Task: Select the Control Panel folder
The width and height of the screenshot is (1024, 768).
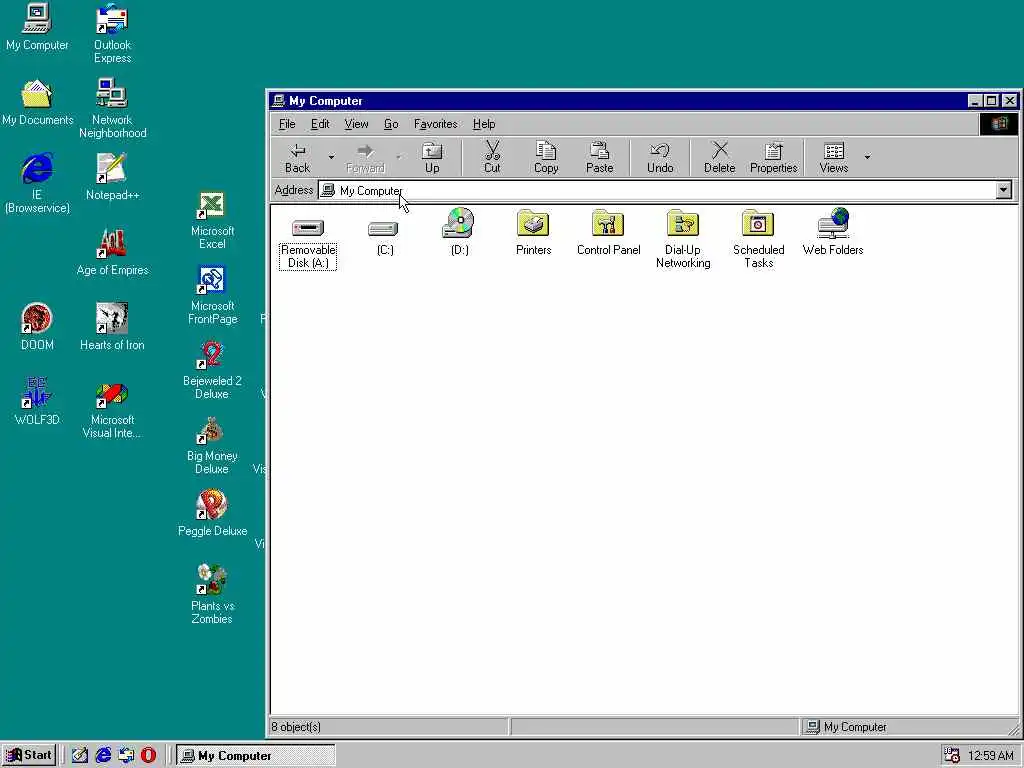Action: point(608,232)
